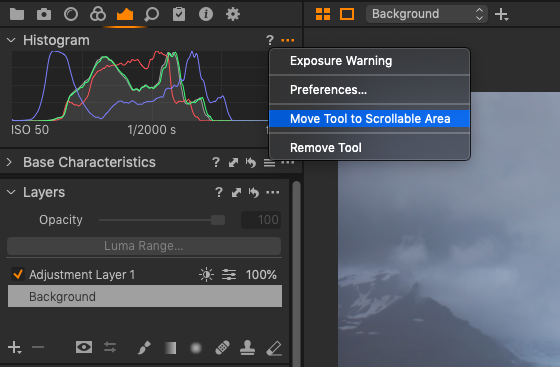Select the Erase Mask eraser tool
The height and width of the screenshot is (367, 560).
point(274,348)
